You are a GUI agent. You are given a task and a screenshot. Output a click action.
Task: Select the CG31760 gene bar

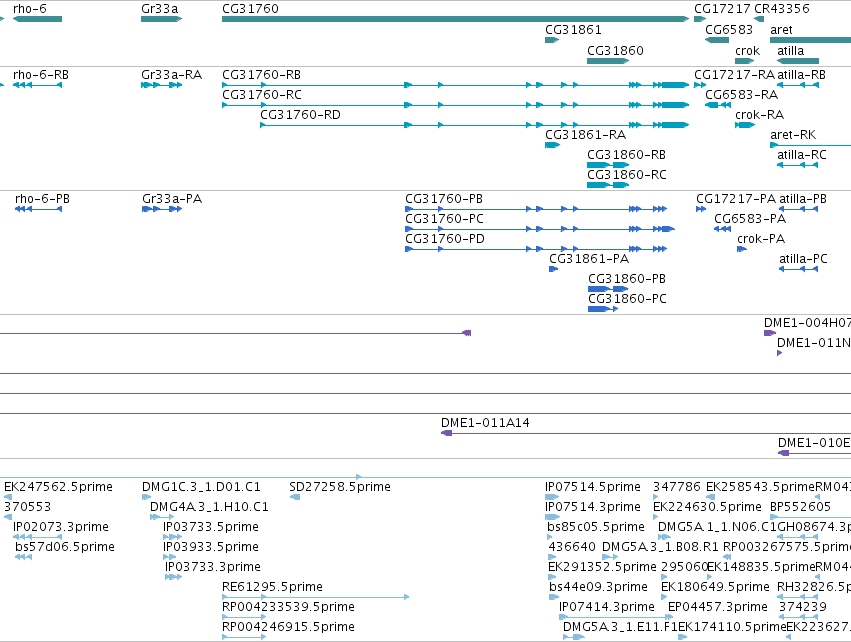[455, 19]
